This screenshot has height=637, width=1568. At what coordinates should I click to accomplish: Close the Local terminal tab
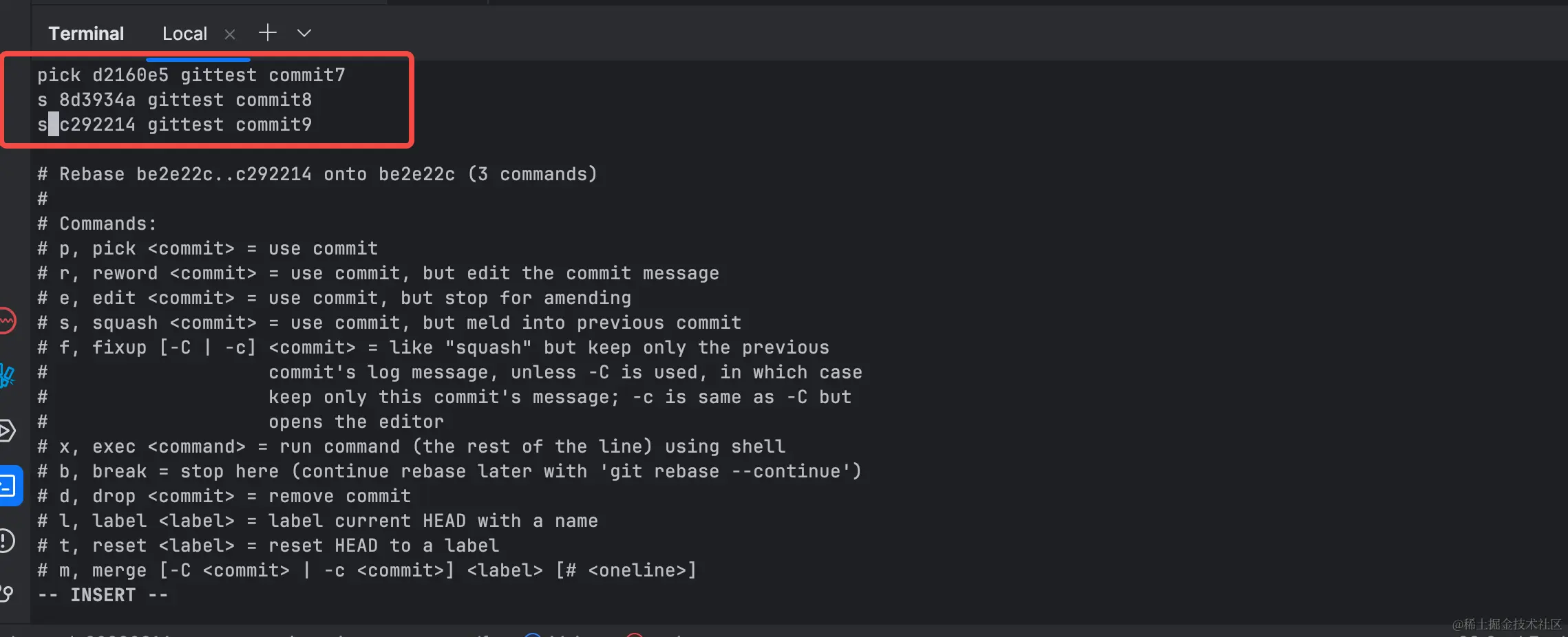pyautogui.click(x=230, y=34)
